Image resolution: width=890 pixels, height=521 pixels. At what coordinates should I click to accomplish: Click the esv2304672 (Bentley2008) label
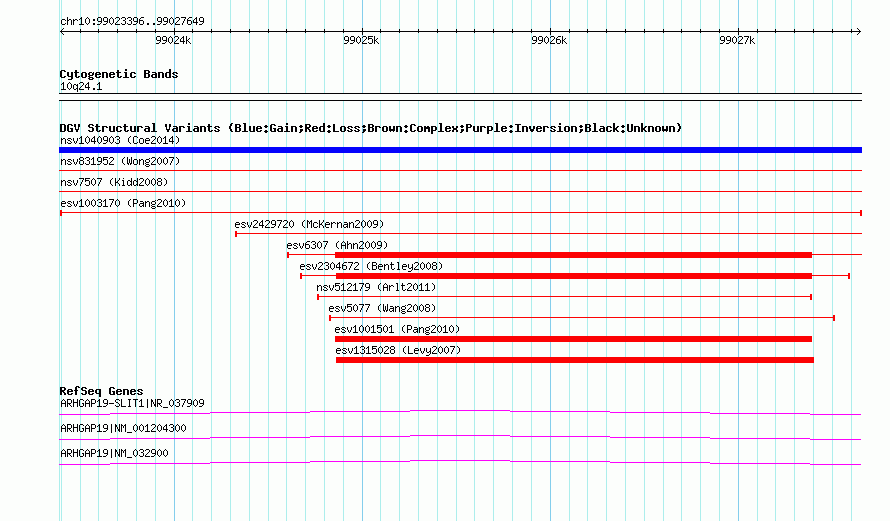(371, 266)
